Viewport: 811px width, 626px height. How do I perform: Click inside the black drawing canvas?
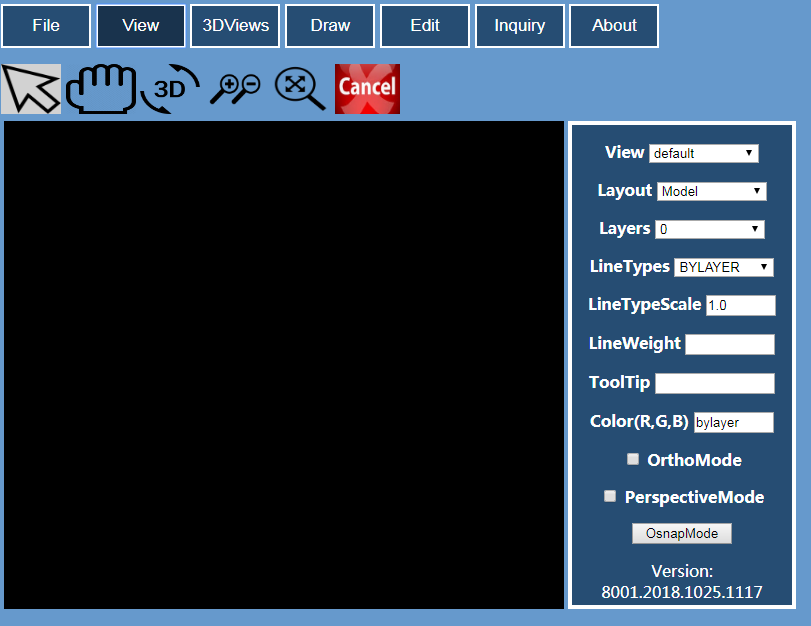[x=284, y=365]
